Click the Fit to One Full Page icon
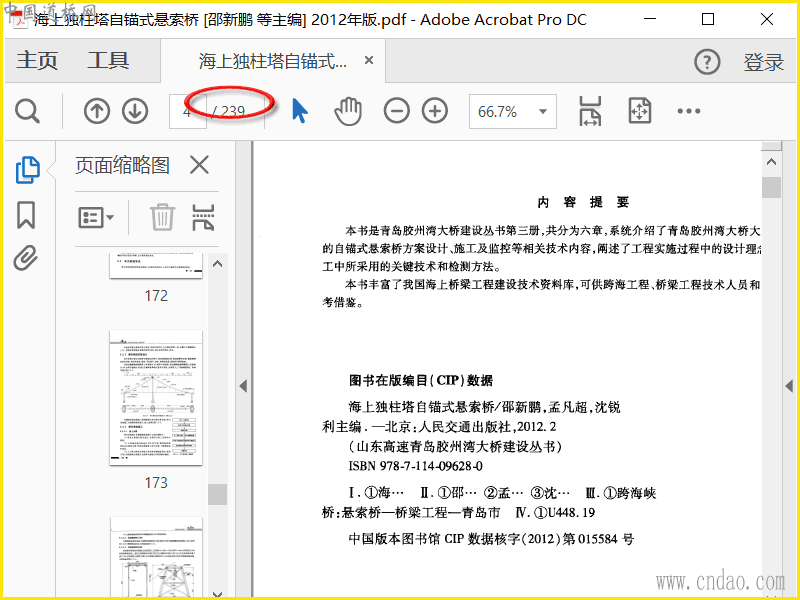This screenshot has height=600, width=800. pos(640,111)
